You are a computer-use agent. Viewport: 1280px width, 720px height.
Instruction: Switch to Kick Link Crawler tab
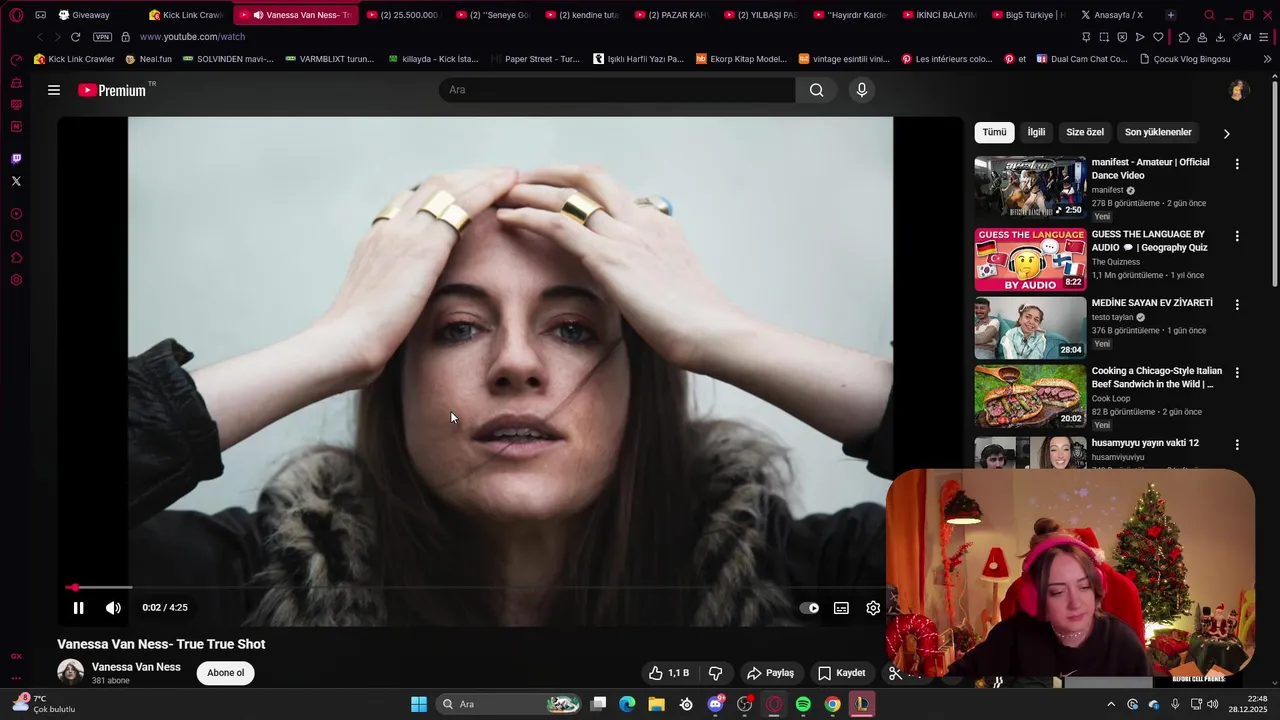pyautogui.click(x=187, y=15)
